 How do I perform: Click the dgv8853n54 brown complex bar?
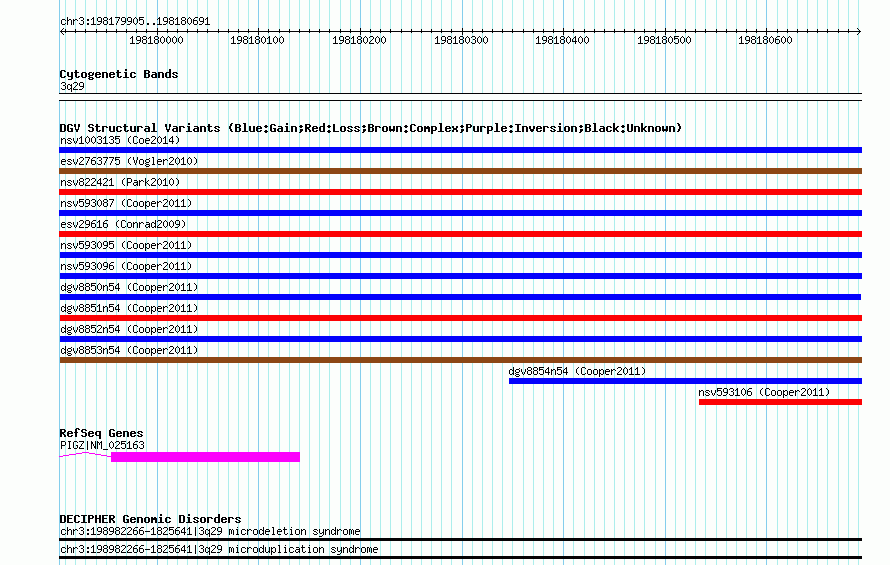click(460, 360)
